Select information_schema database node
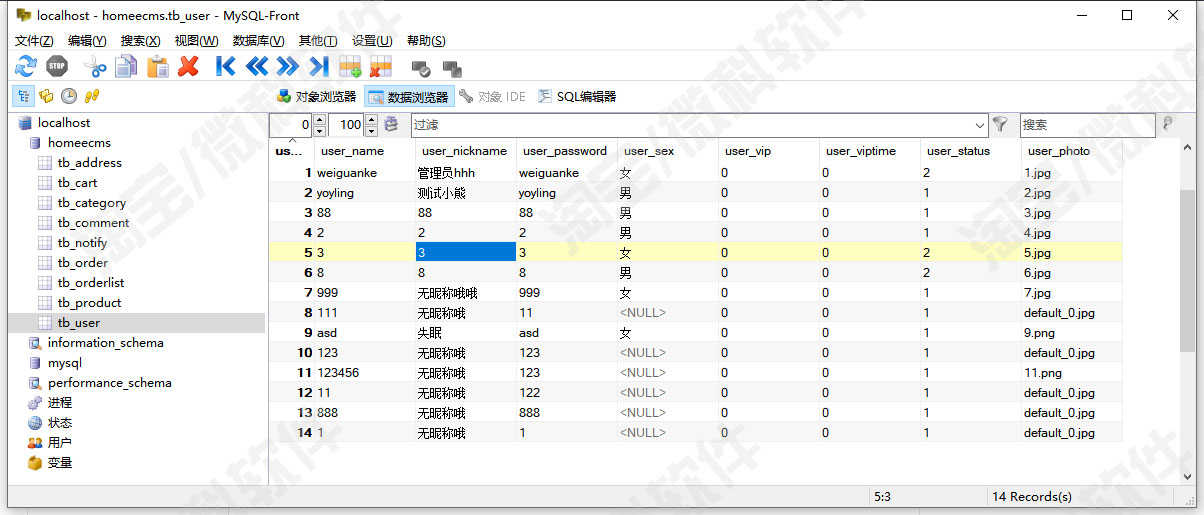The width and height of the screenshot is (1204, 515). pos(105,343)
